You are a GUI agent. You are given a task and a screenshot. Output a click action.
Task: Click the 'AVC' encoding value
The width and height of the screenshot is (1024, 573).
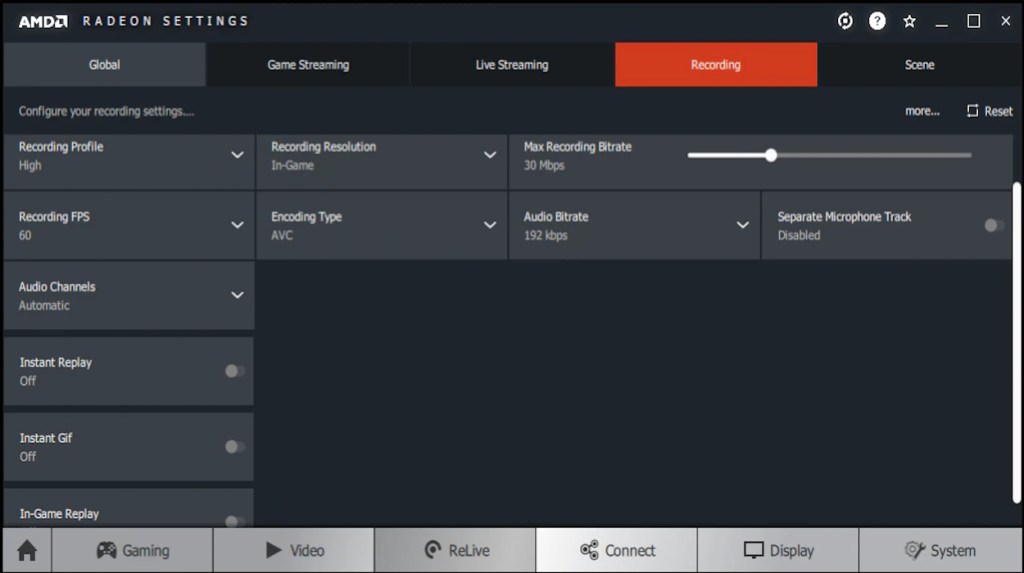tap(282, 235)
